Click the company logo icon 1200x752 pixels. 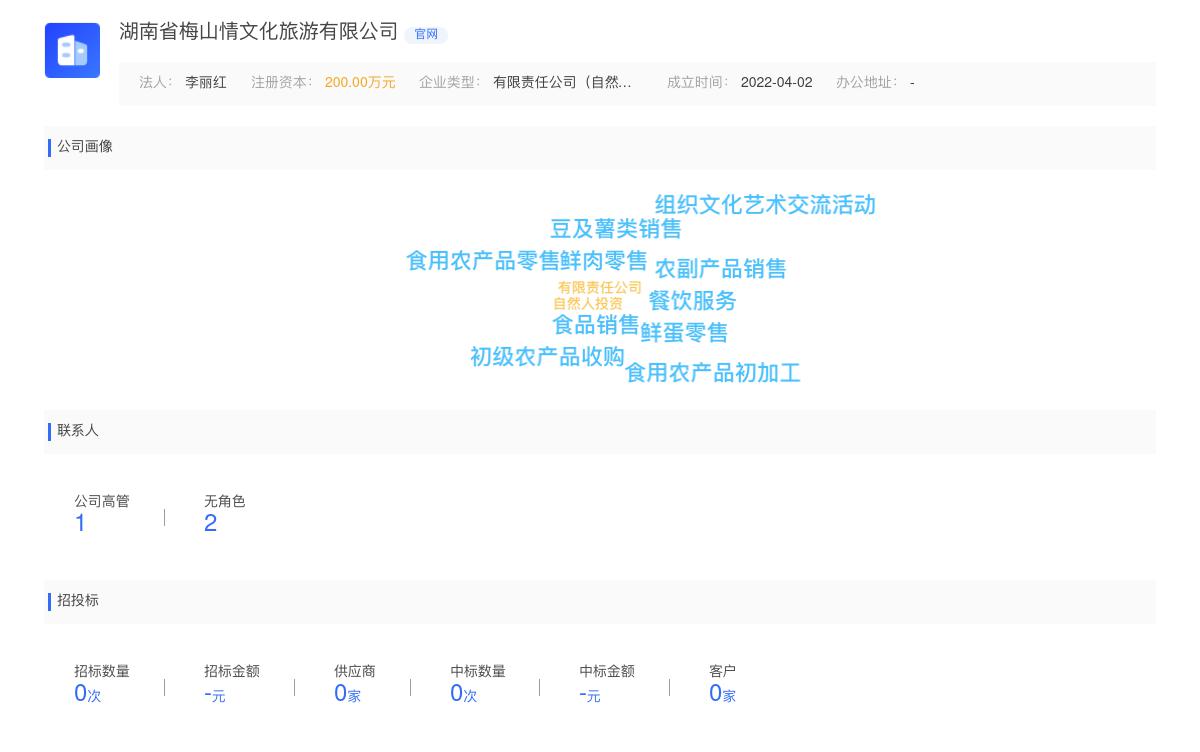(x=72, y=50)
